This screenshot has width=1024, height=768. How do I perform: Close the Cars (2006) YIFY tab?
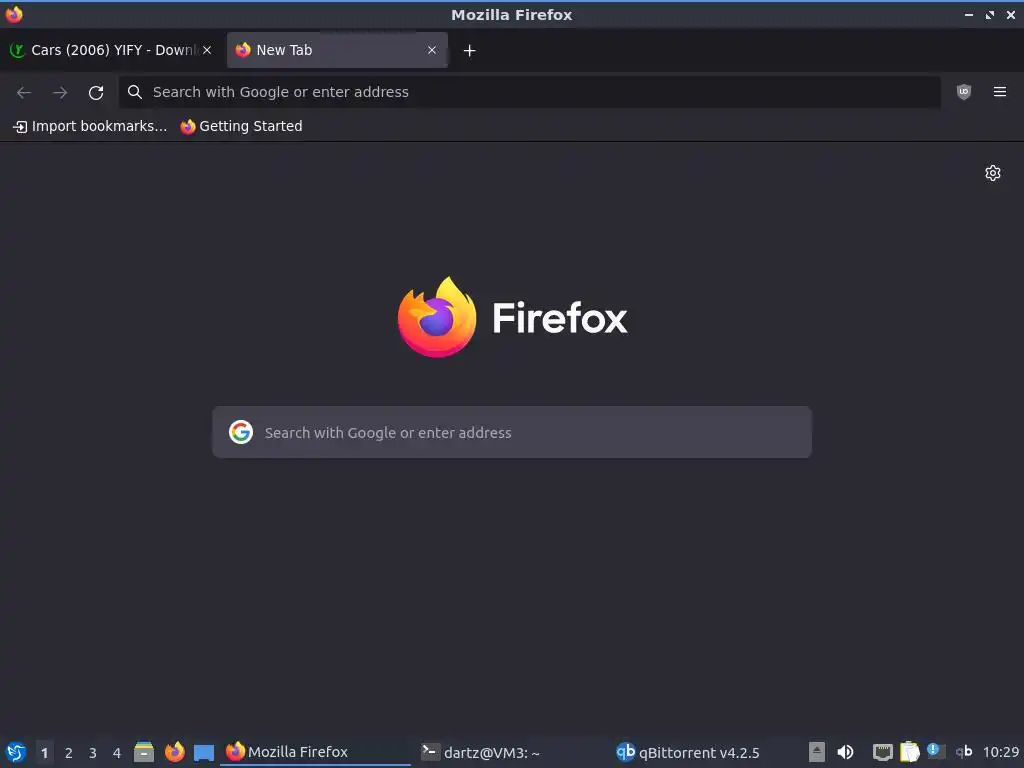(x=207, y=50)
